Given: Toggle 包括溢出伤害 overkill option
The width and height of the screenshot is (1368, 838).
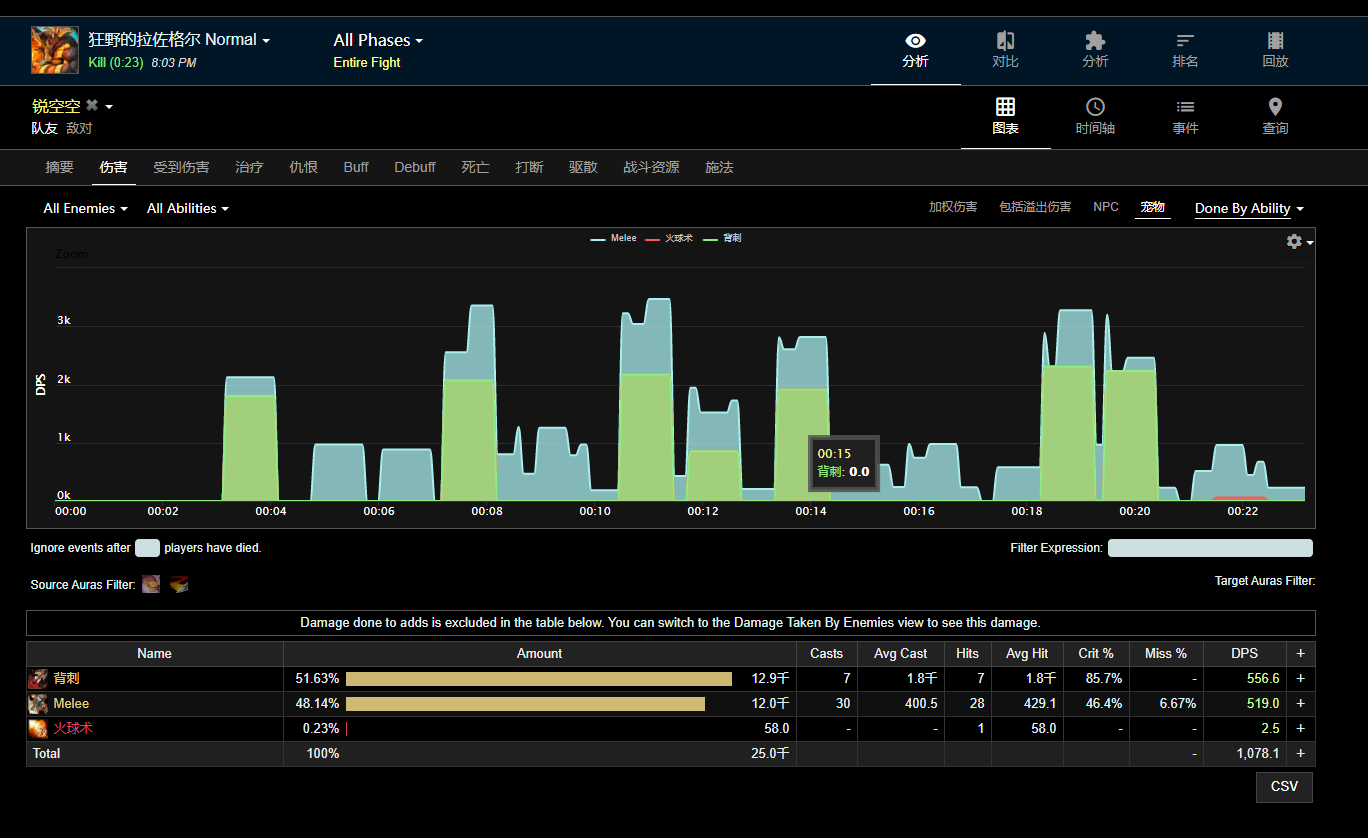Looking at the screenshot, I should [x=1035, y=207].
